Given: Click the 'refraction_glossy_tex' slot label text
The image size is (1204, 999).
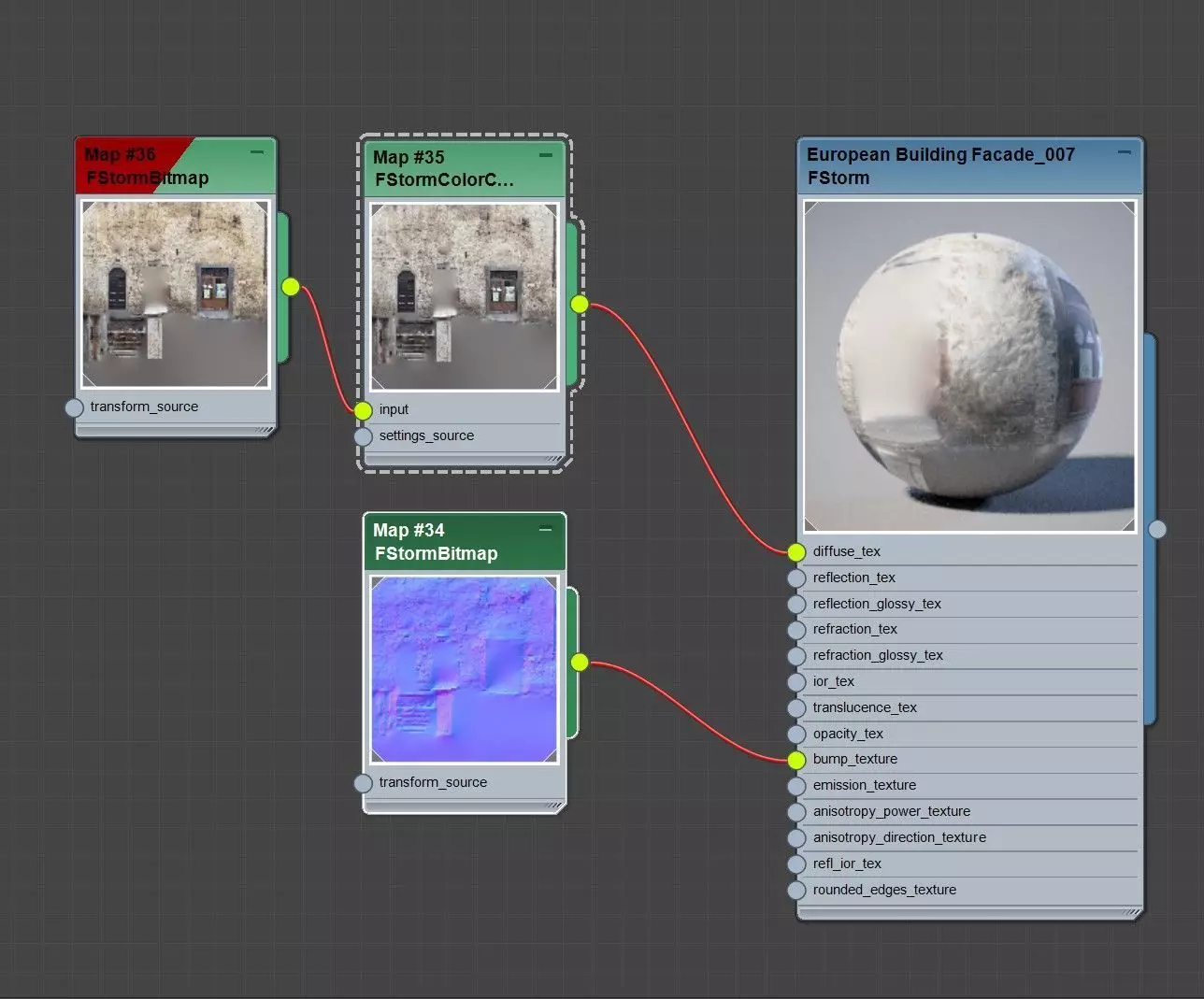Looking at the screenshot, I should click(878, 655).
